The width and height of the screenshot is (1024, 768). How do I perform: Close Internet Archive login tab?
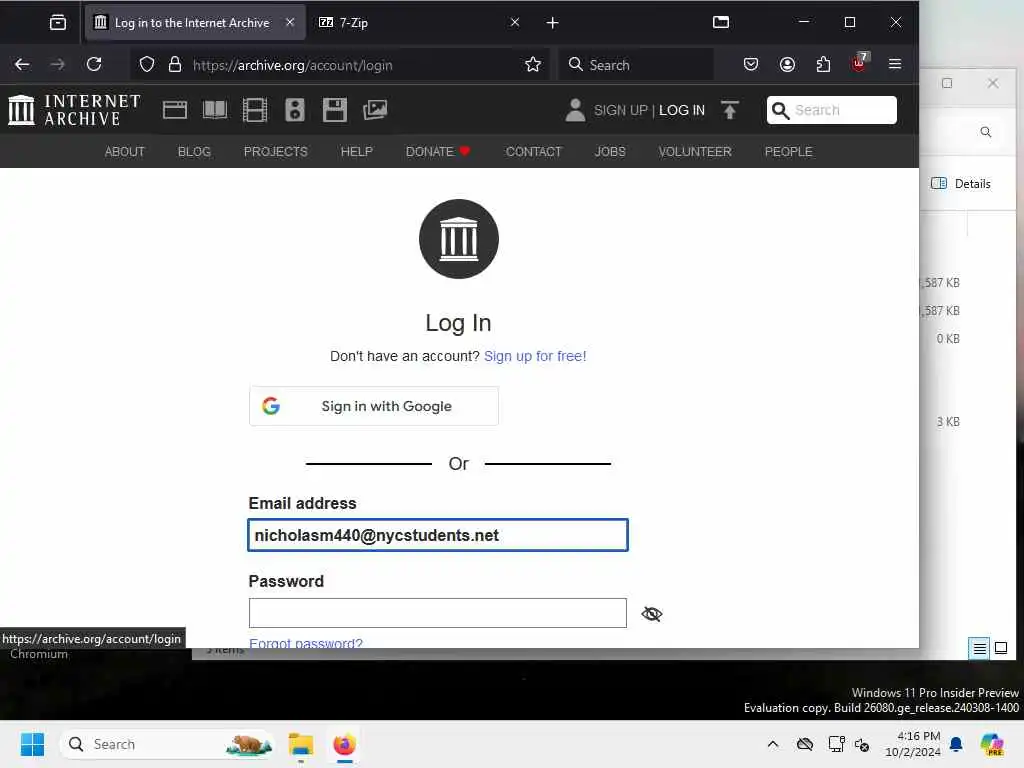[290, 22]
